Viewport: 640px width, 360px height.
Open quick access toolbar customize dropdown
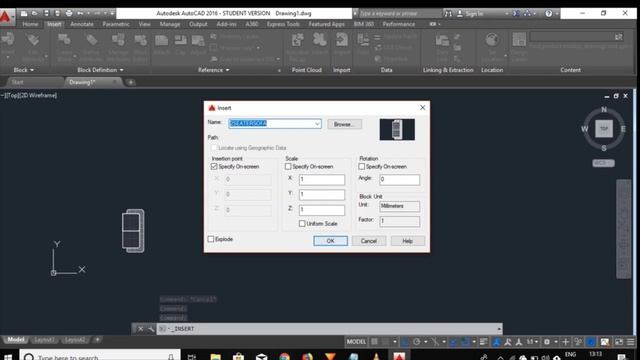pos(112,13)
